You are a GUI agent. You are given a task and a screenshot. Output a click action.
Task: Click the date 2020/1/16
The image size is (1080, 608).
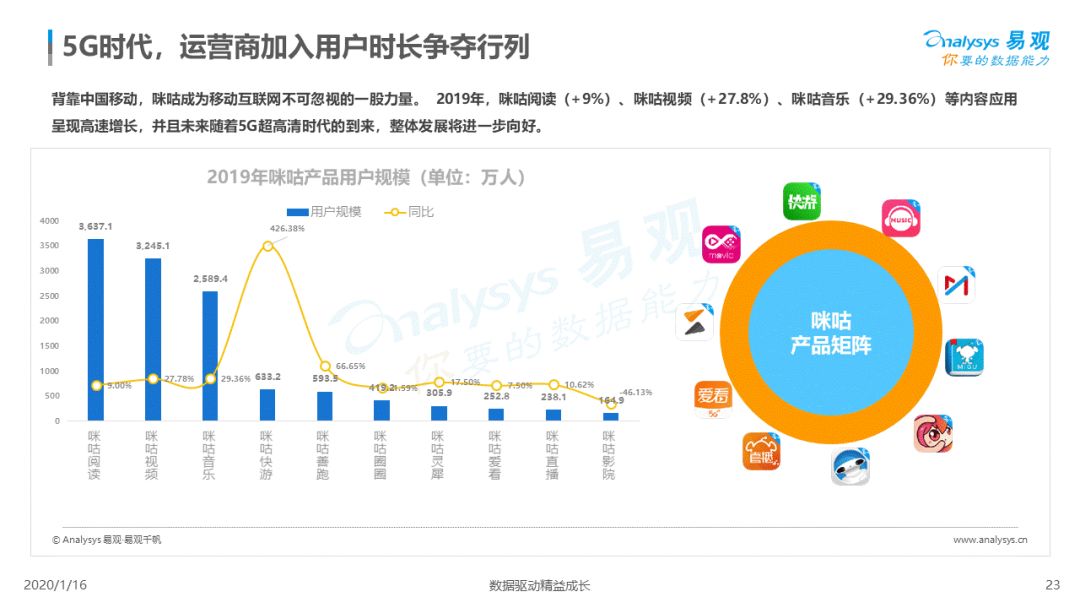point(55,585)
